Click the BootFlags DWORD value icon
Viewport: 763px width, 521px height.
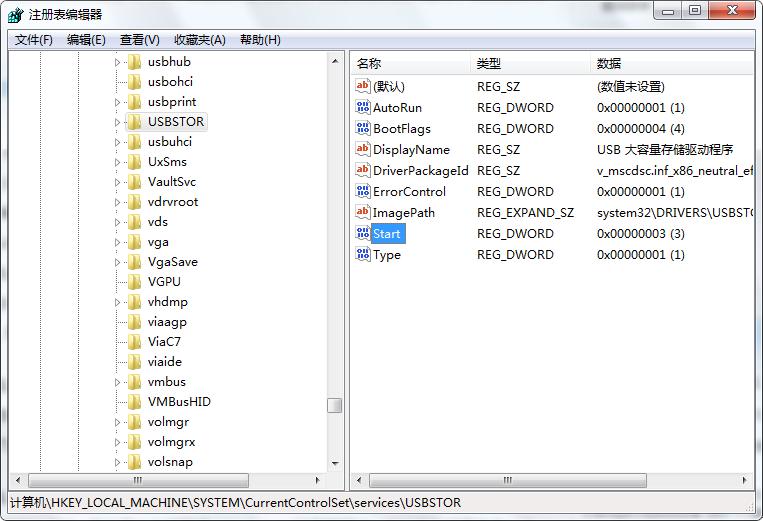tap(363, 128)
